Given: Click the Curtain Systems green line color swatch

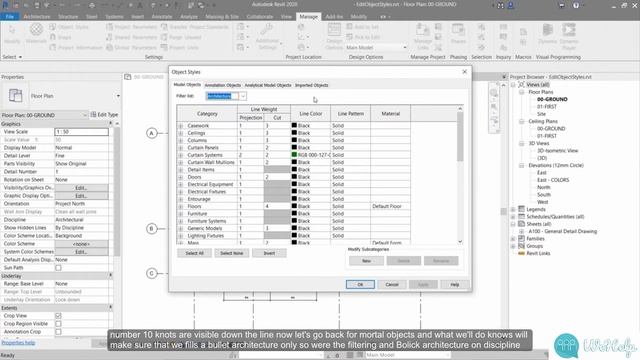Looking at the screenshot, I should pyautogui.click(x=294, y=155).
